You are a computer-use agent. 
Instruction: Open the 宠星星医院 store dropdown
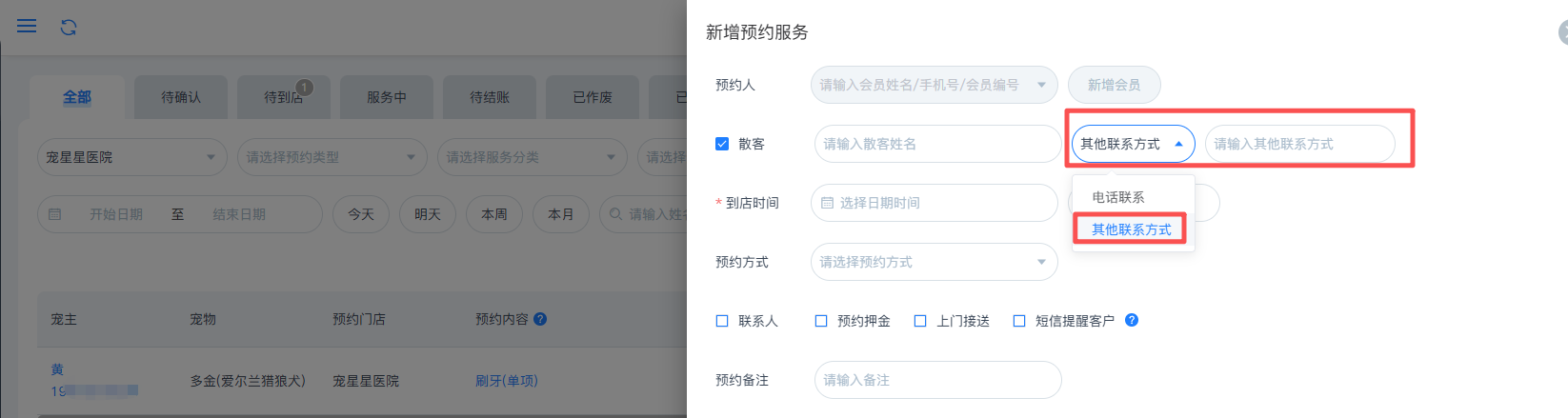click(x=131, y=157)
